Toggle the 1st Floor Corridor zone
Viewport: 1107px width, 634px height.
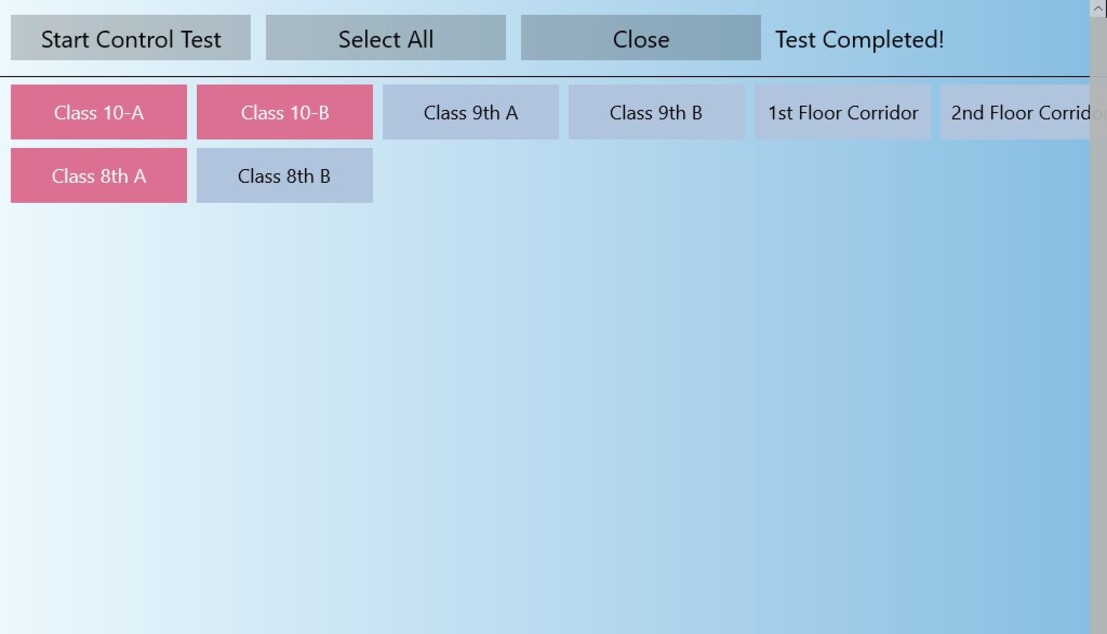[x=842, y=112]
